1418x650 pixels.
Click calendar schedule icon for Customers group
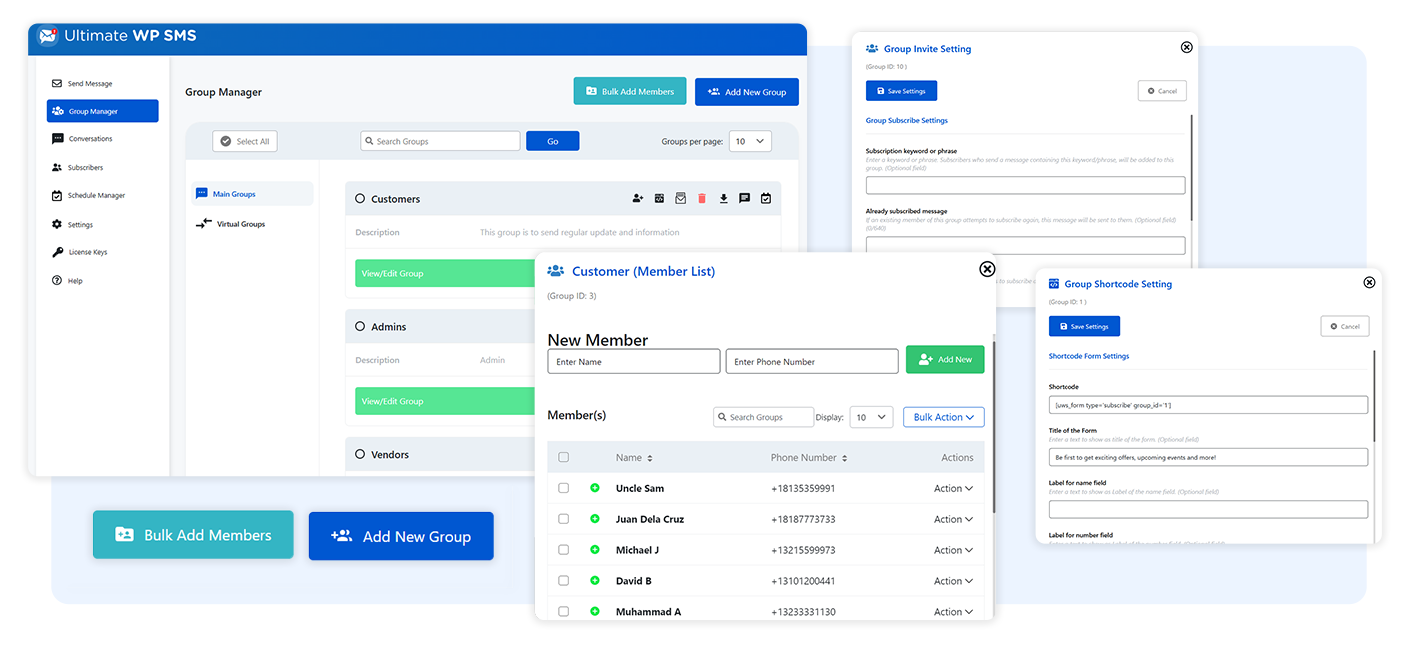coord(766,198)
